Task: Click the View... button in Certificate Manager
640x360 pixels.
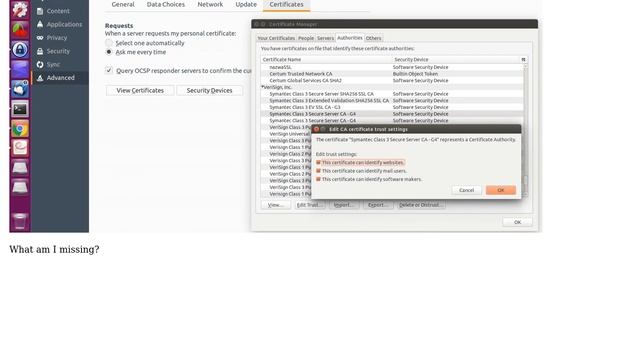Action: pos(276,205)
